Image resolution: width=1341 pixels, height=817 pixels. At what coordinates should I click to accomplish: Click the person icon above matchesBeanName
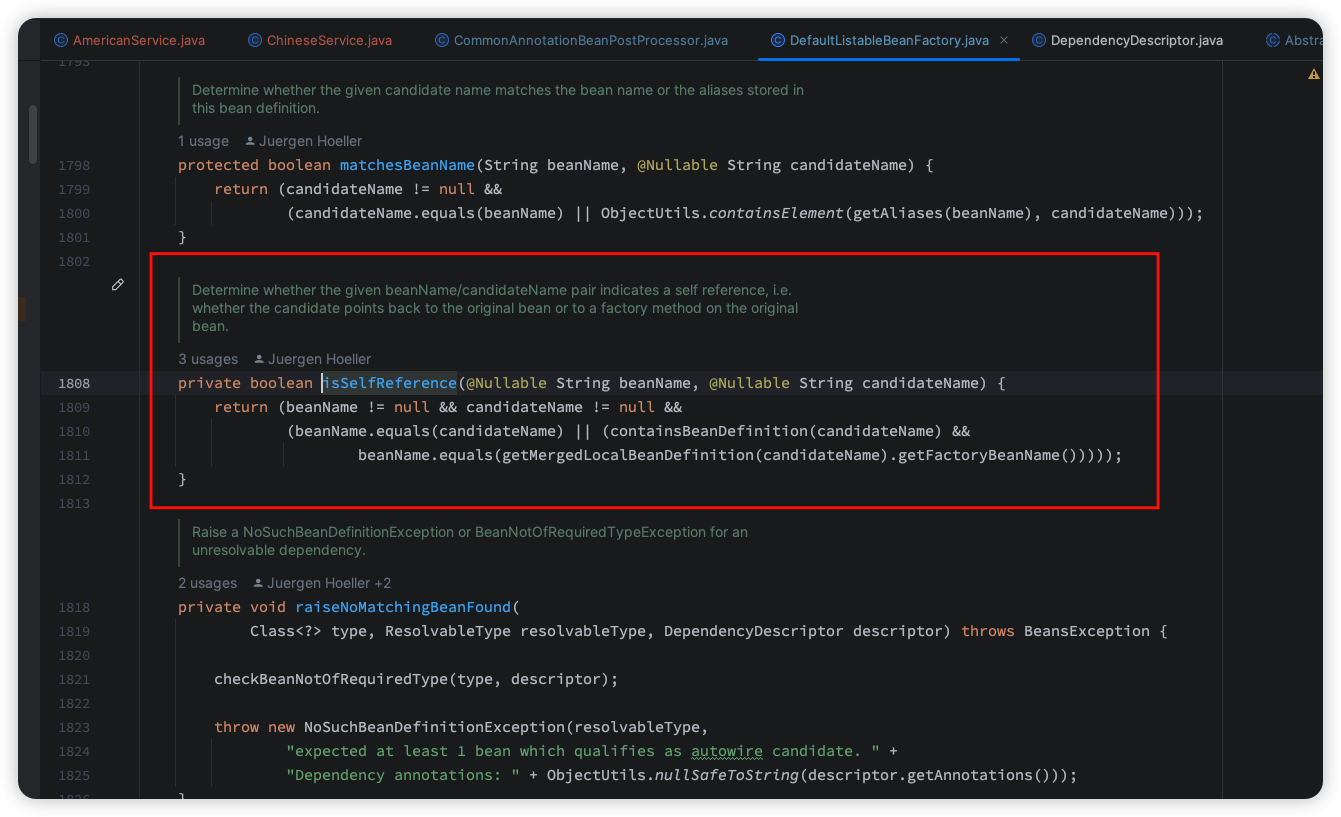click(x=251, y=141)
